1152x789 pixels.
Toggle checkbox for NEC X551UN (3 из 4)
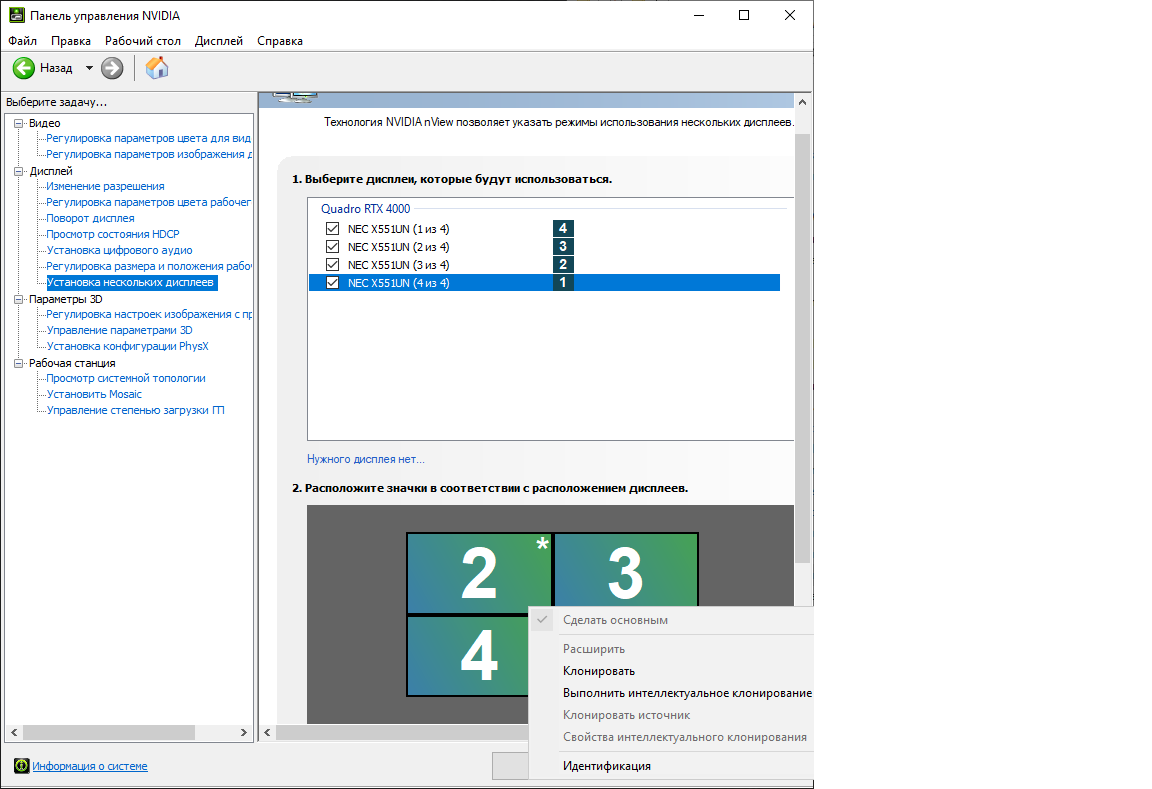pos(333,264)
